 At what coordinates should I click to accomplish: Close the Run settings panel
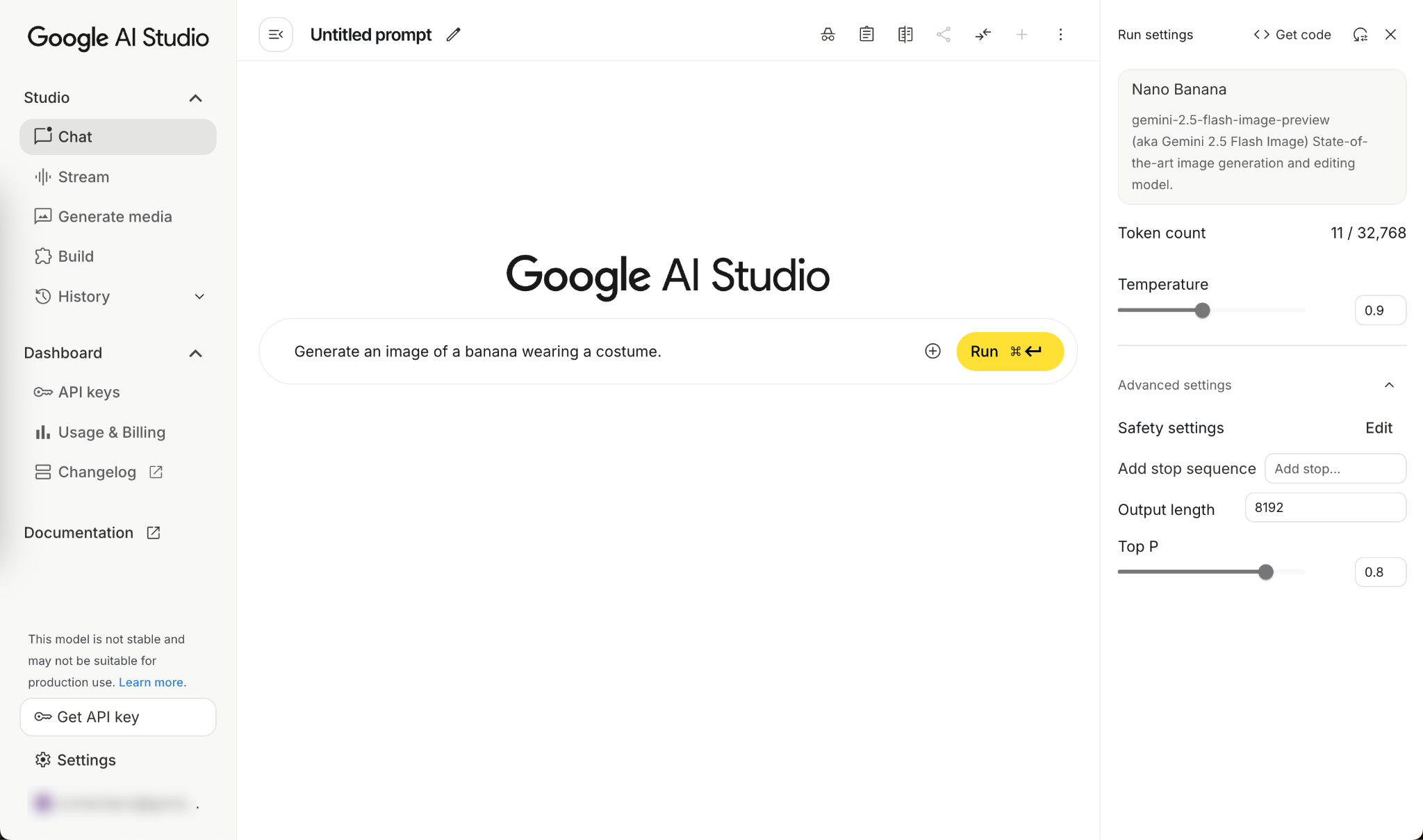(1390, 35)
